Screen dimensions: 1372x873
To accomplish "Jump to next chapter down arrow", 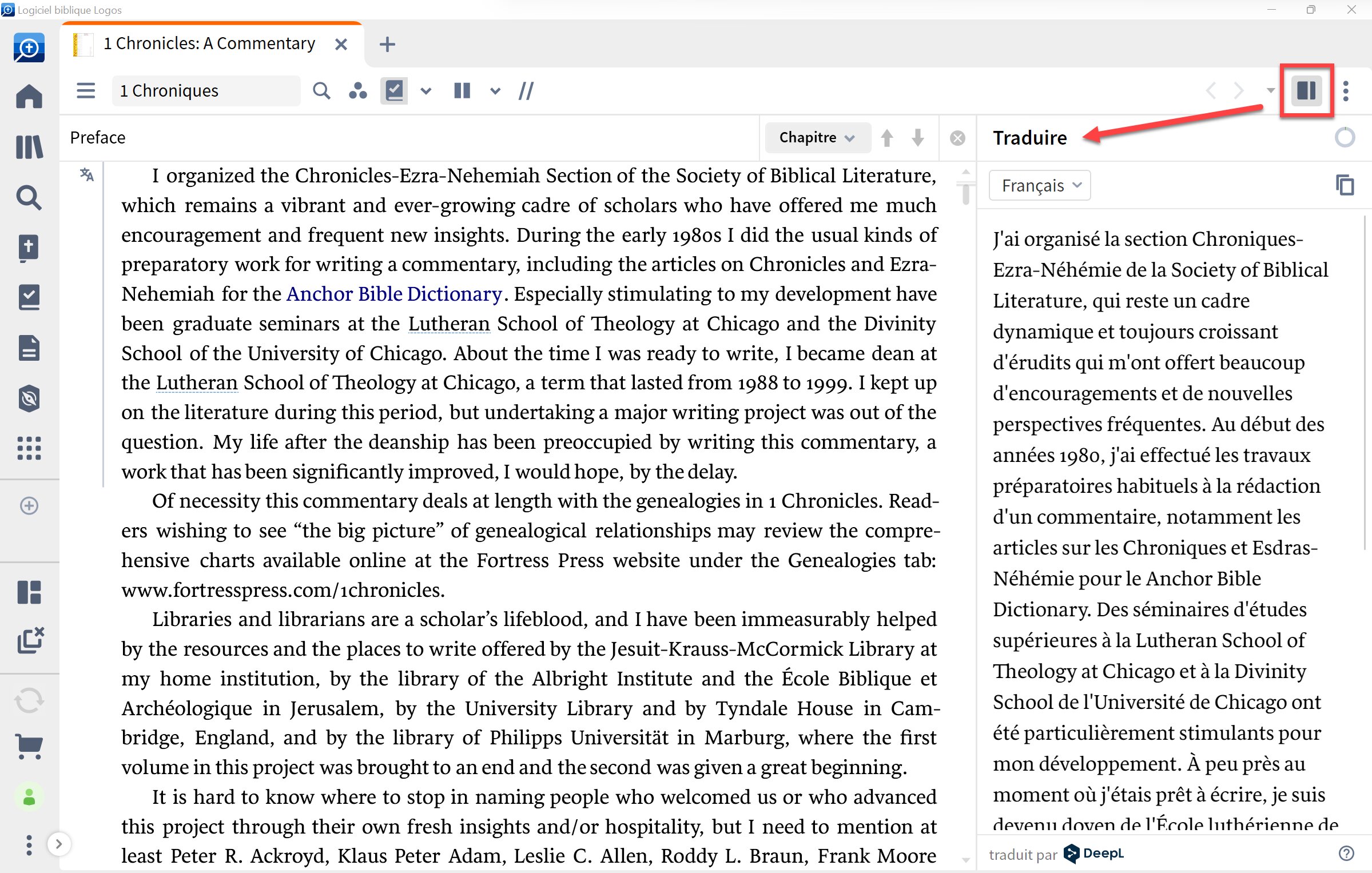I will click(918, 138).
